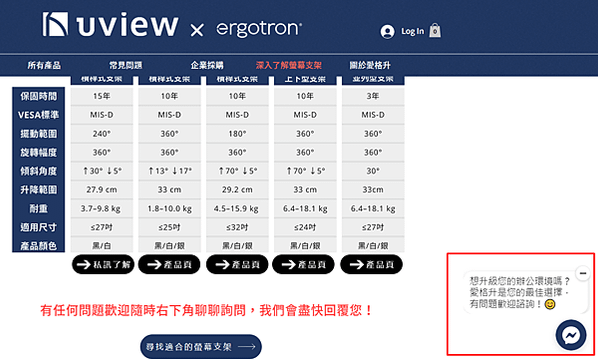Viewport: 598px width, 360px height.
Task: Click the 產品顏色 row header
Action: pos(39,245)
